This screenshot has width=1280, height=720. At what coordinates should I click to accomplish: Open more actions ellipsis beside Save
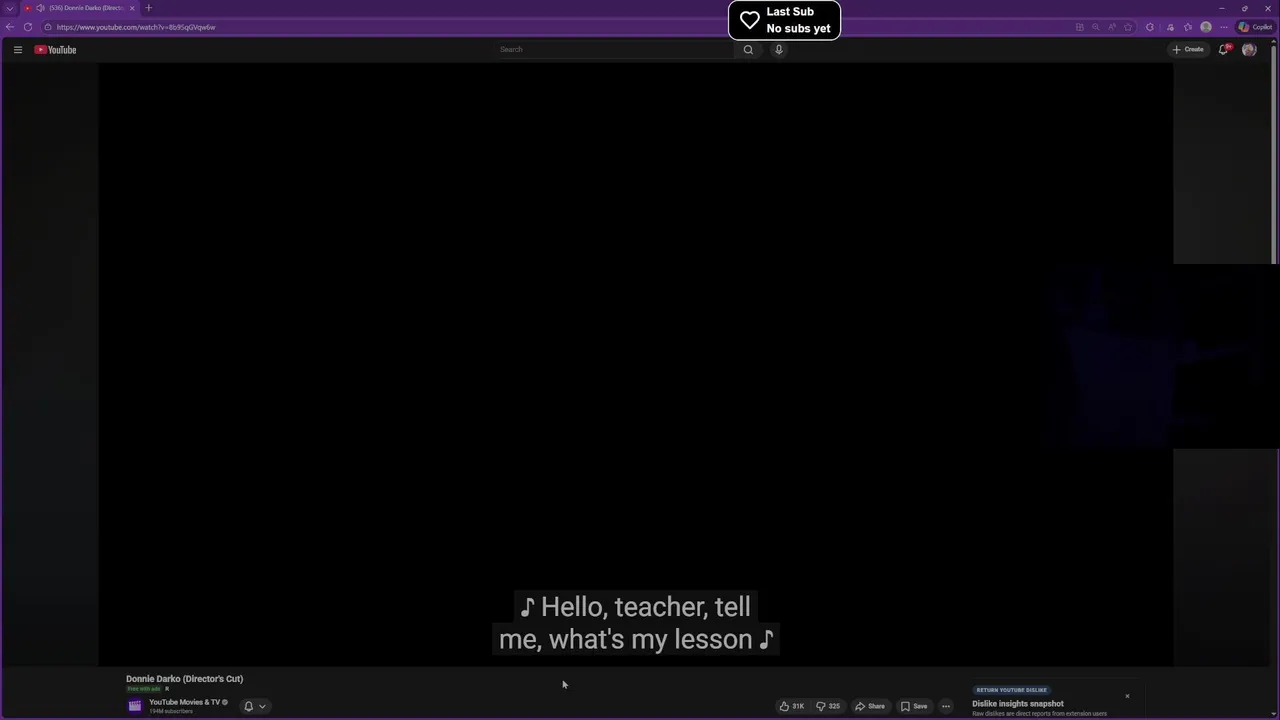[946, 706]
